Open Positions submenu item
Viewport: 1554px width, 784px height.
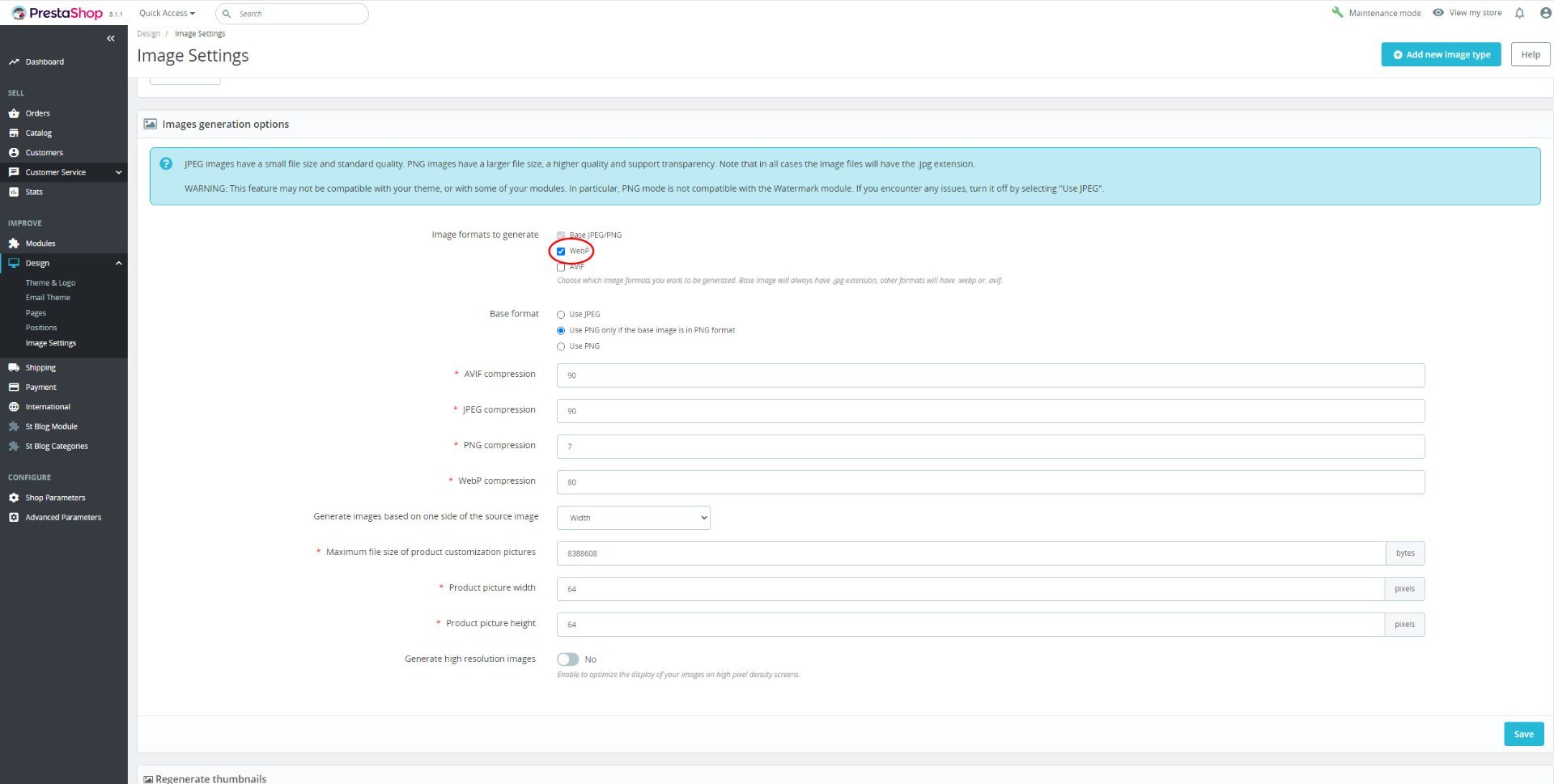41,328
